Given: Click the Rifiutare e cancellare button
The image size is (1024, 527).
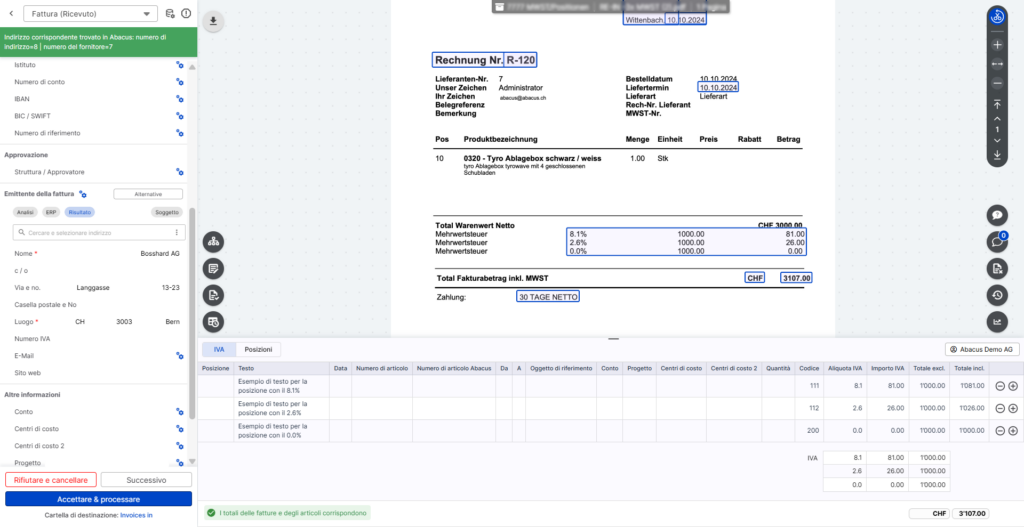Looking at the screenshot, I should click(x=50, y=480).
